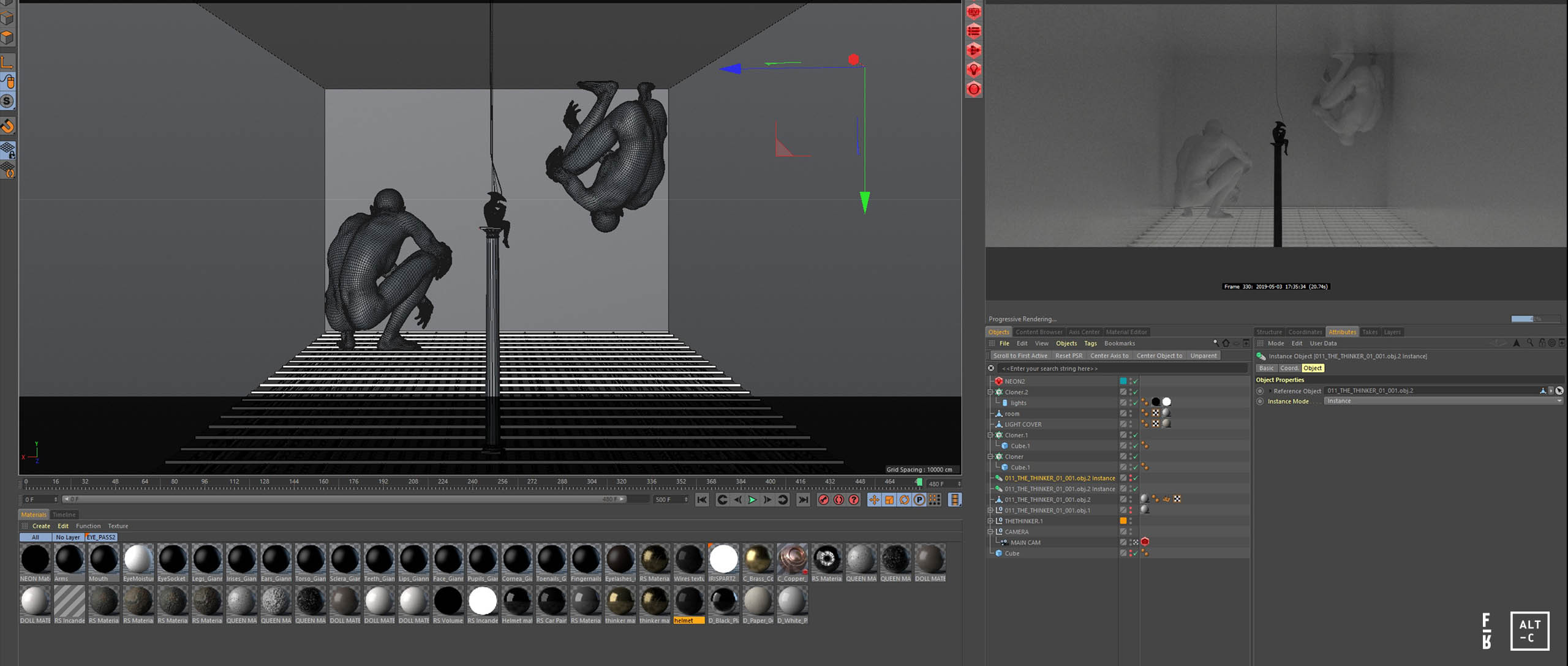Toggle enable checkmark for Cloner.2
The width and height of the screenshot is (1568, 666).
[x=1135, y=392]
